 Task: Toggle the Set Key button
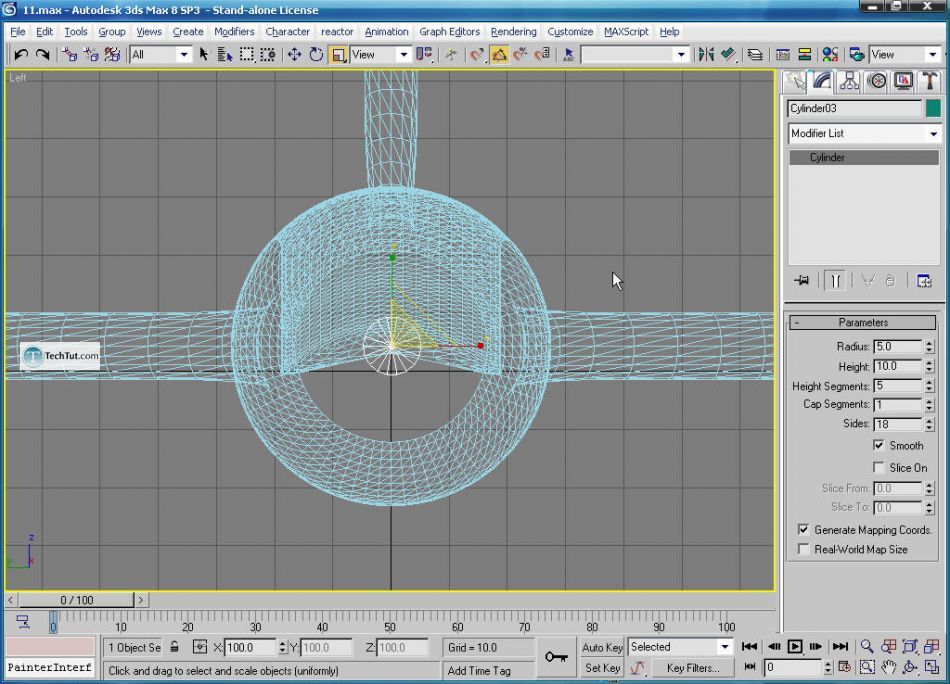point(602,668)
